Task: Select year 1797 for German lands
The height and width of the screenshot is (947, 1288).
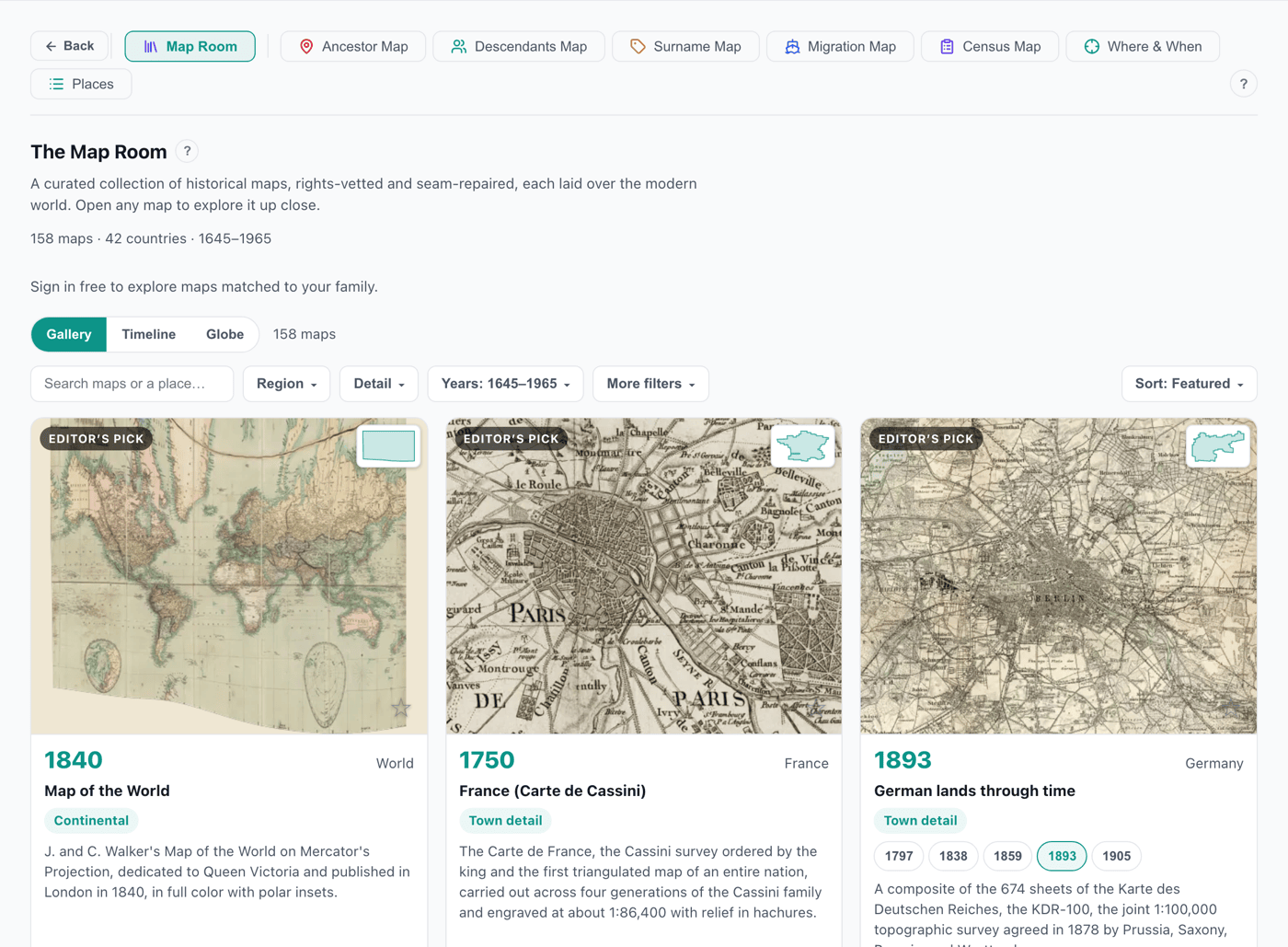Action: point(899,856)
